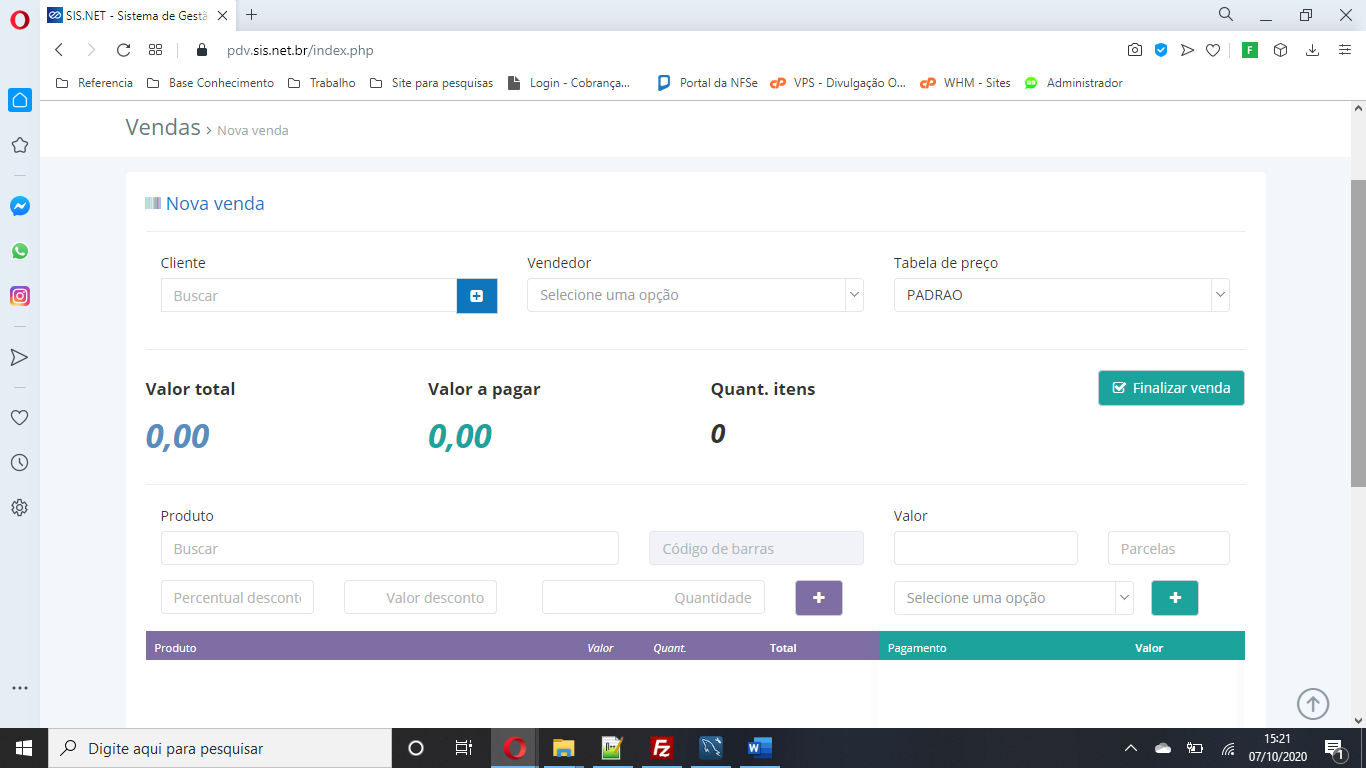Screen dimensions: 1366x768
Task: Click the Código de barras field
Action: (756, 548)
